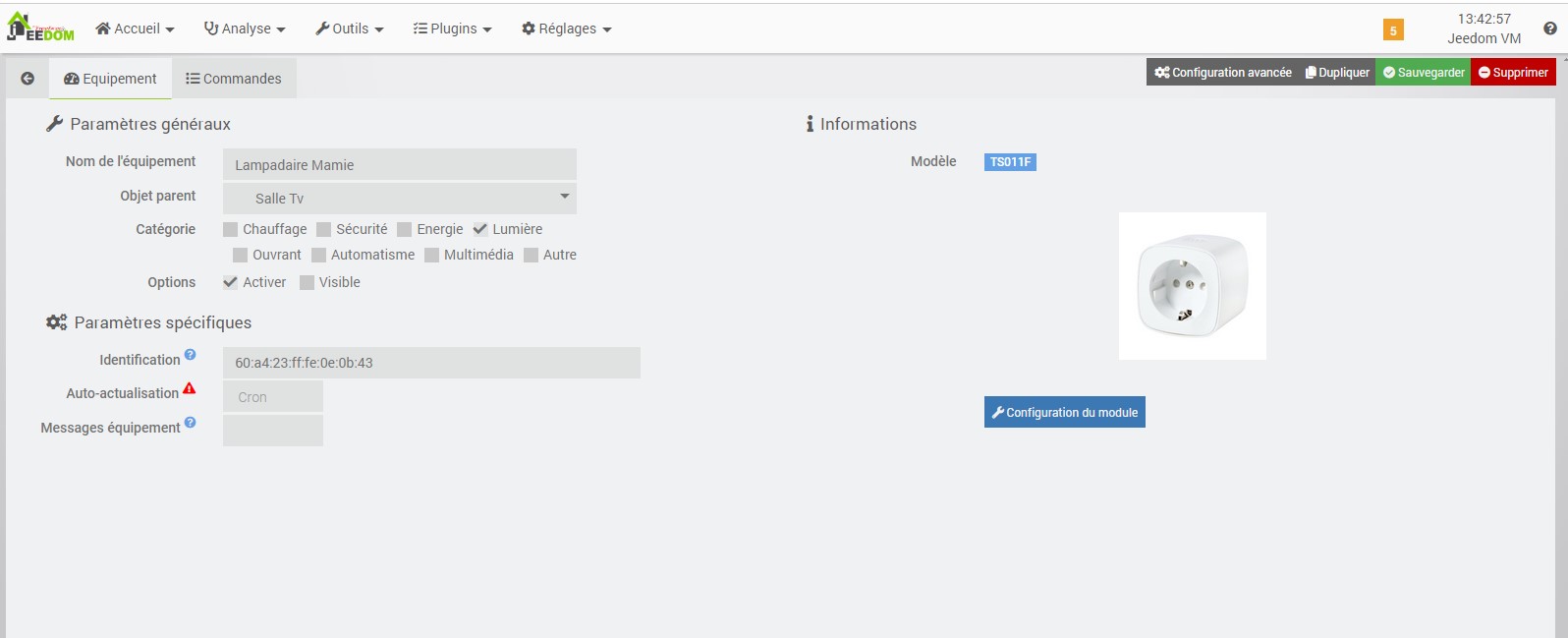Uncheck the Activer option

(230, 282)
